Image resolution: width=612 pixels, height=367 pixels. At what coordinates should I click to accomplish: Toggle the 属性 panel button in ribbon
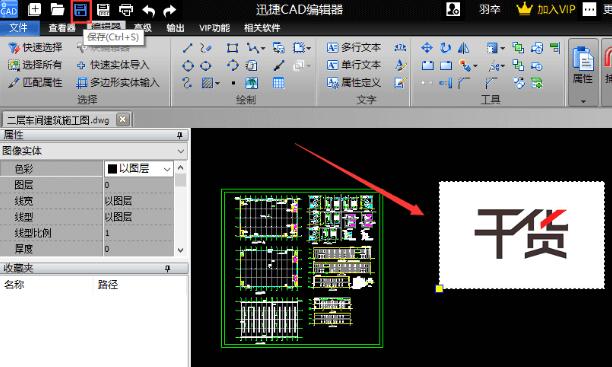click(583, 66)
